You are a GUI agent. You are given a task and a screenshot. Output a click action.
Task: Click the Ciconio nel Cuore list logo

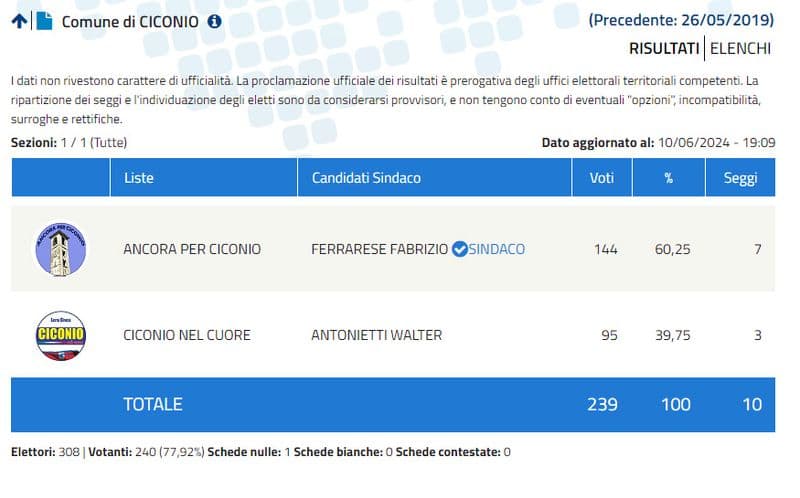60,335
